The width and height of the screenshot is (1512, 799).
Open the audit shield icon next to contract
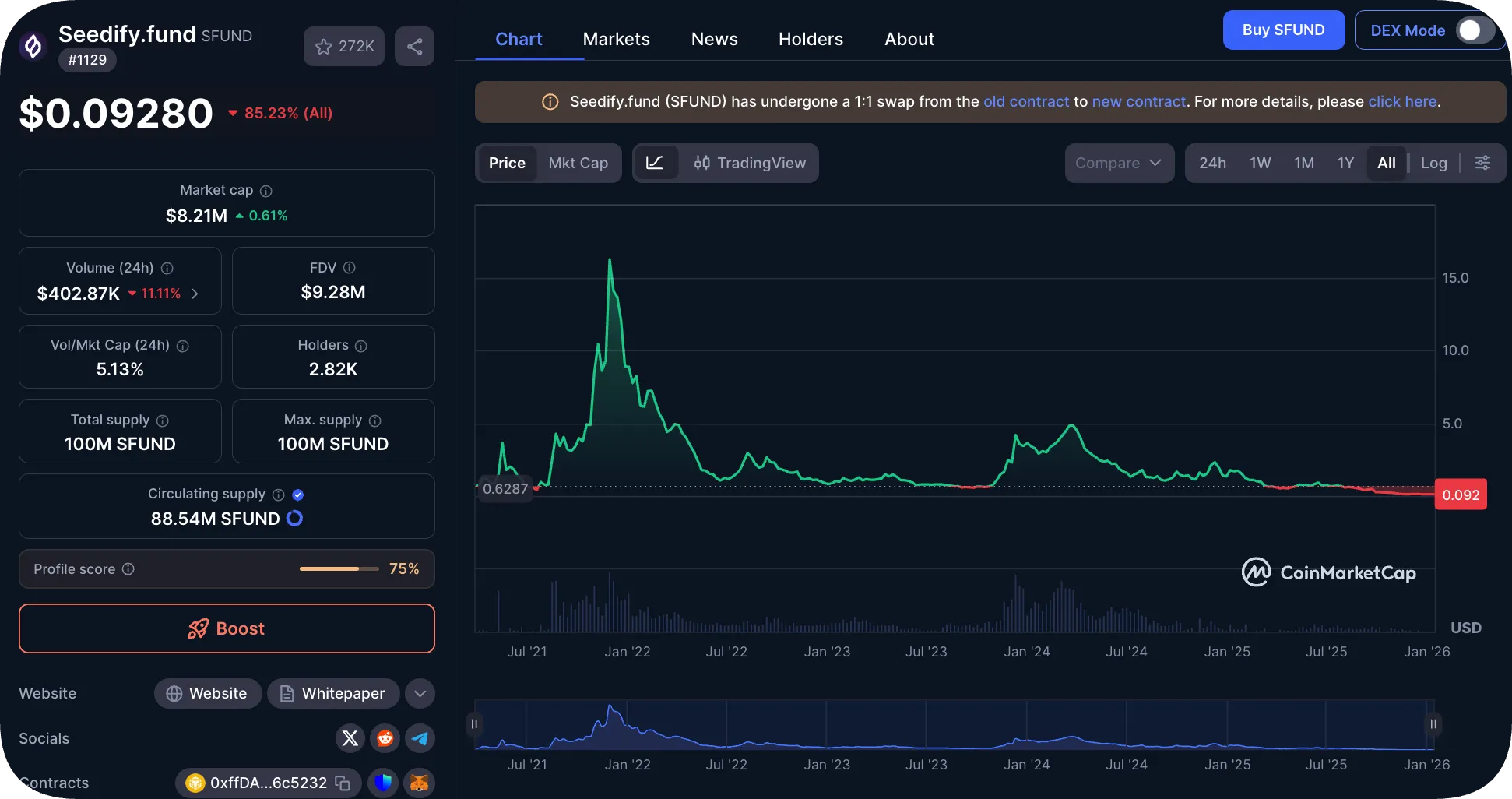point(383,783)
